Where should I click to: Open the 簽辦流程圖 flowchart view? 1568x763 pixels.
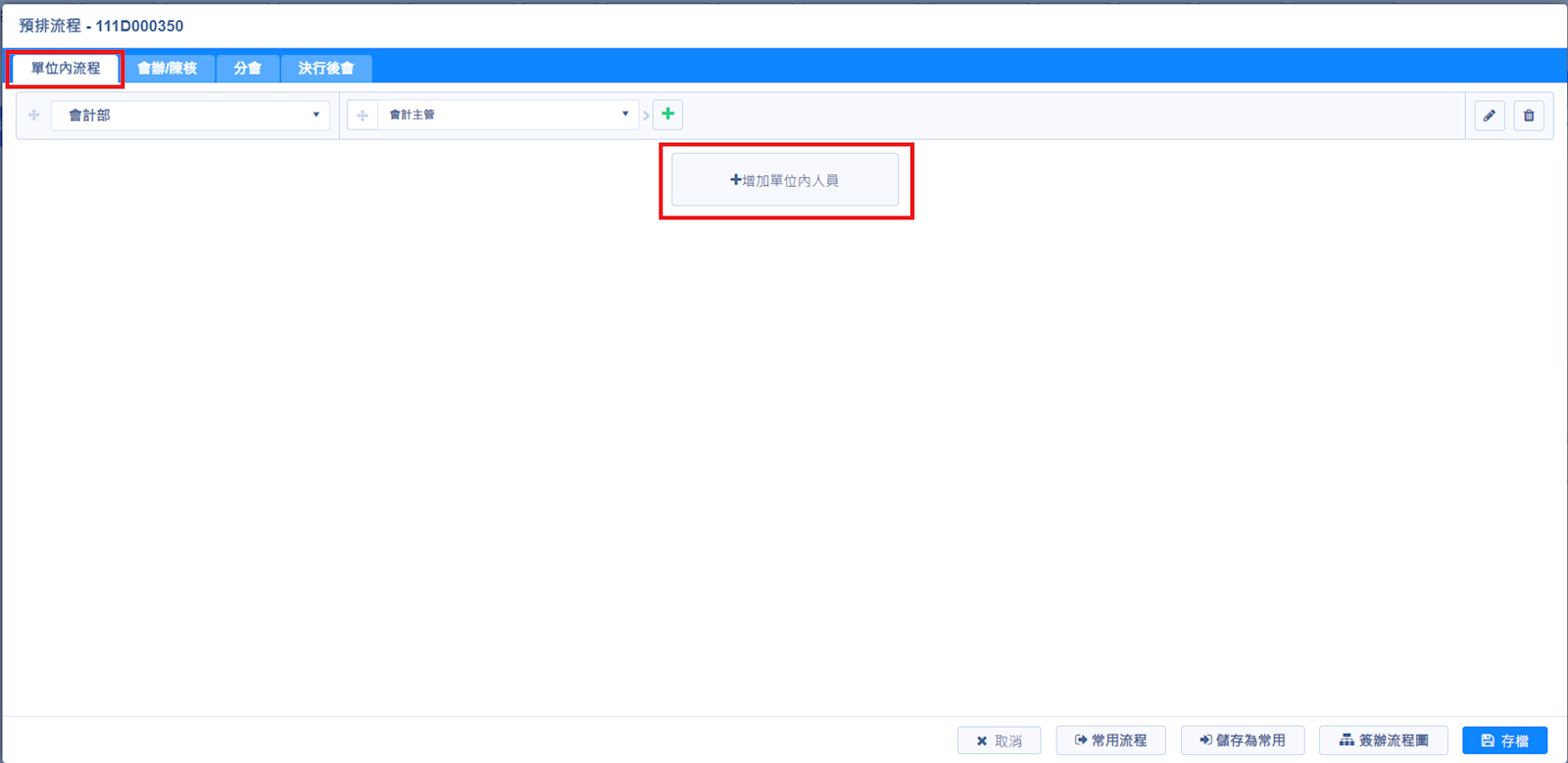tap(1383, 740)
